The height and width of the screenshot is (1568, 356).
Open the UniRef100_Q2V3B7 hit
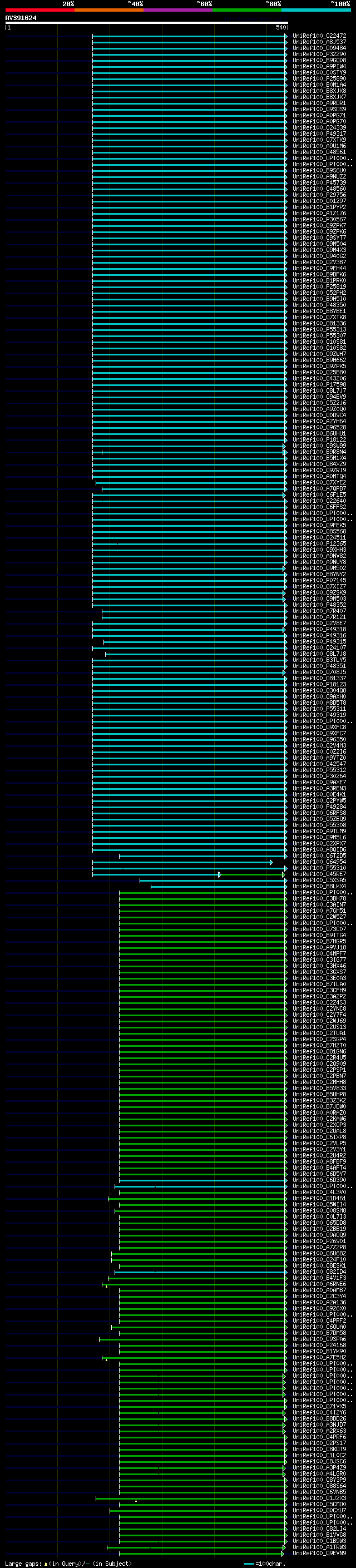click(319, 263)
